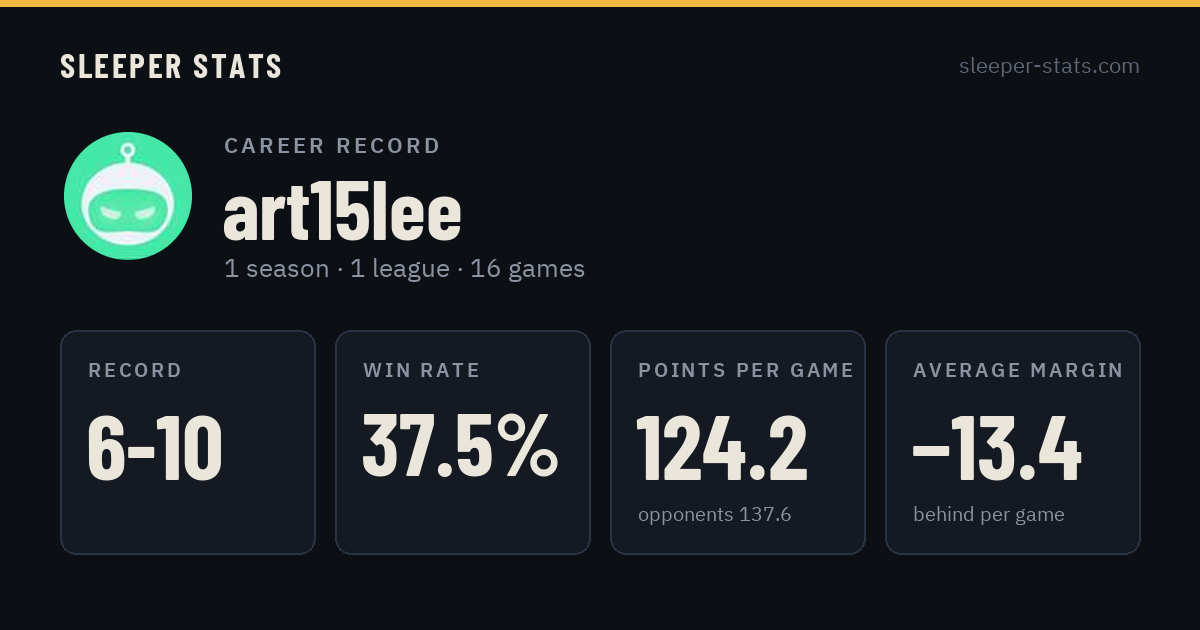Click the POINTS PER GAME label text
This screenshot has width=1200, height=630.
746,371
